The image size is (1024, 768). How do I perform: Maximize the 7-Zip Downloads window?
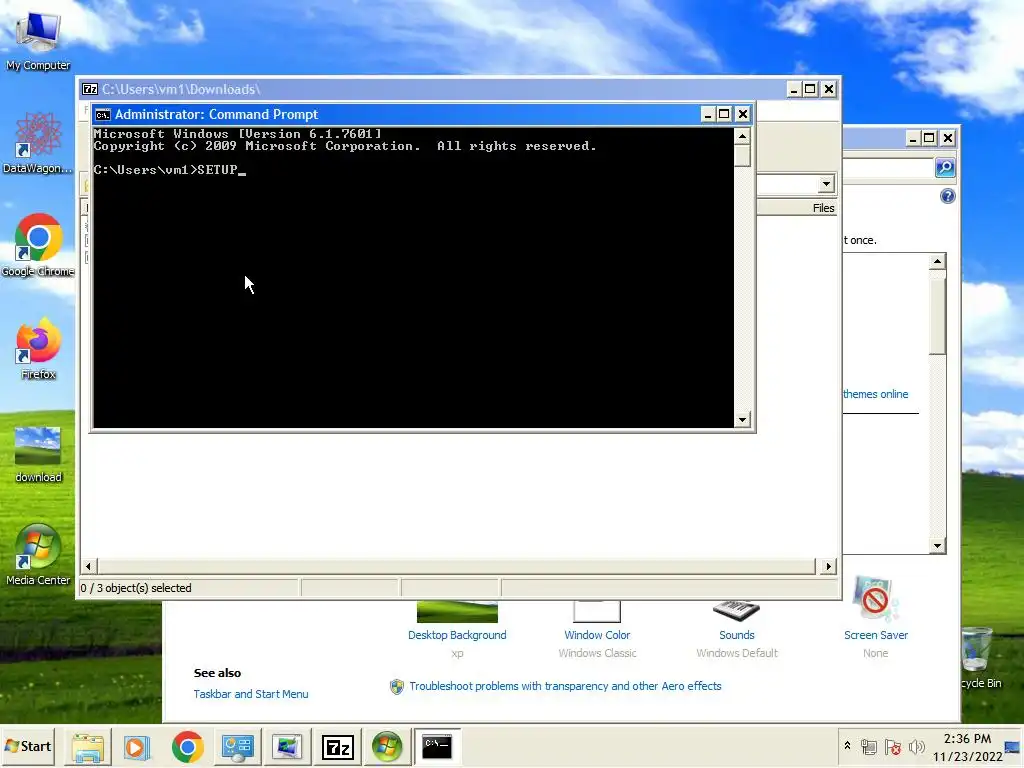[x=810, y=89]
